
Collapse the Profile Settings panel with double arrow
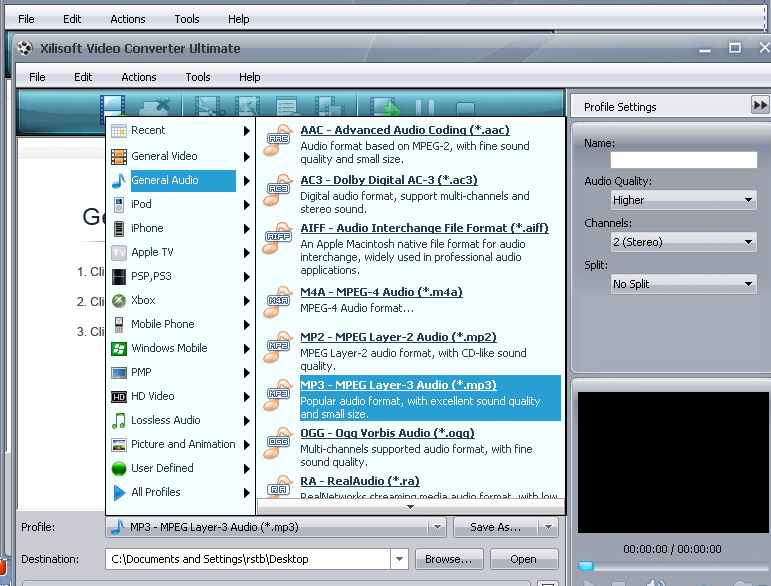pyautogui.click(x=759, y=105)
